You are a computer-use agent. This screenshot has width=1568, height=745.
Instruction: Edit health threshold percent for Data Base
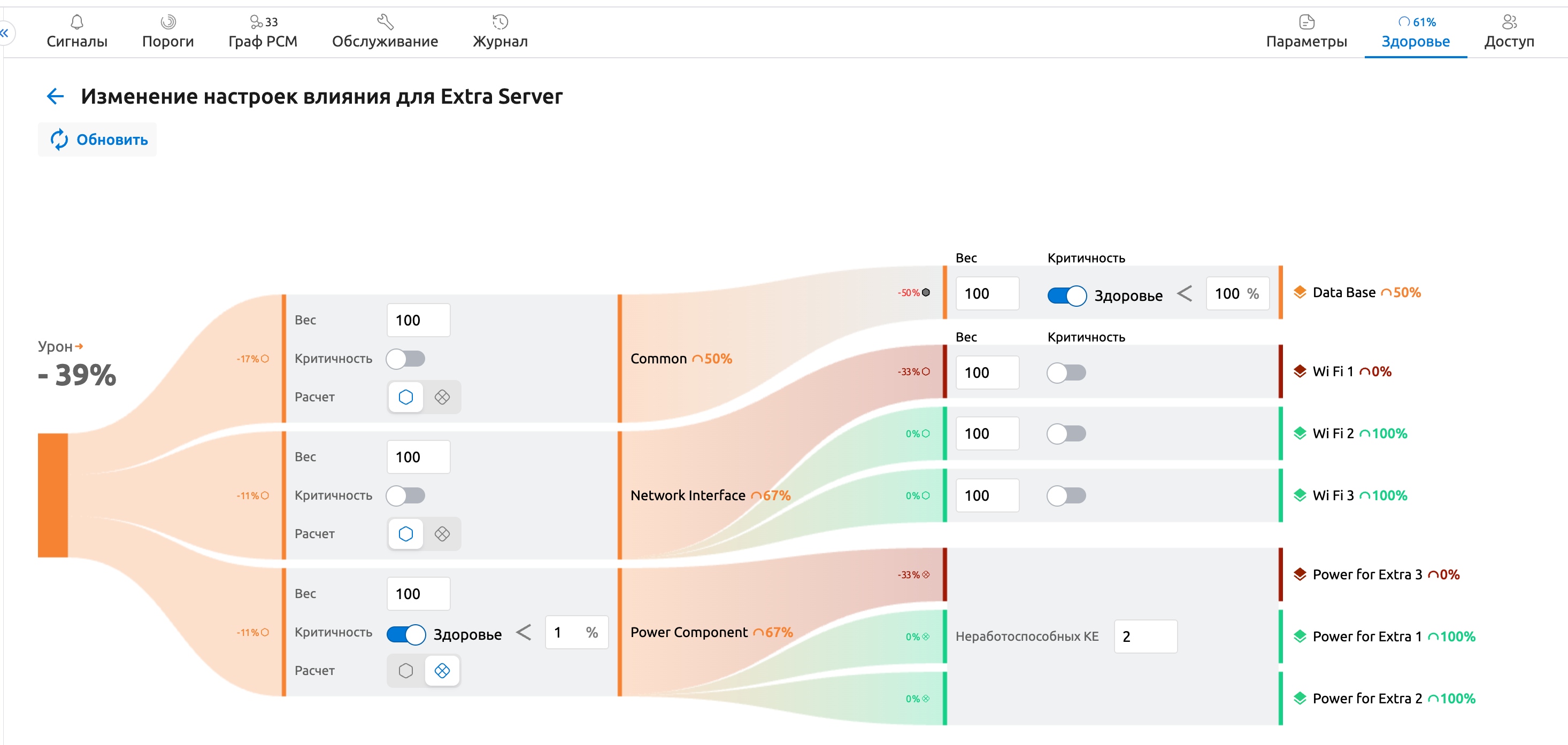(1238, 294)
